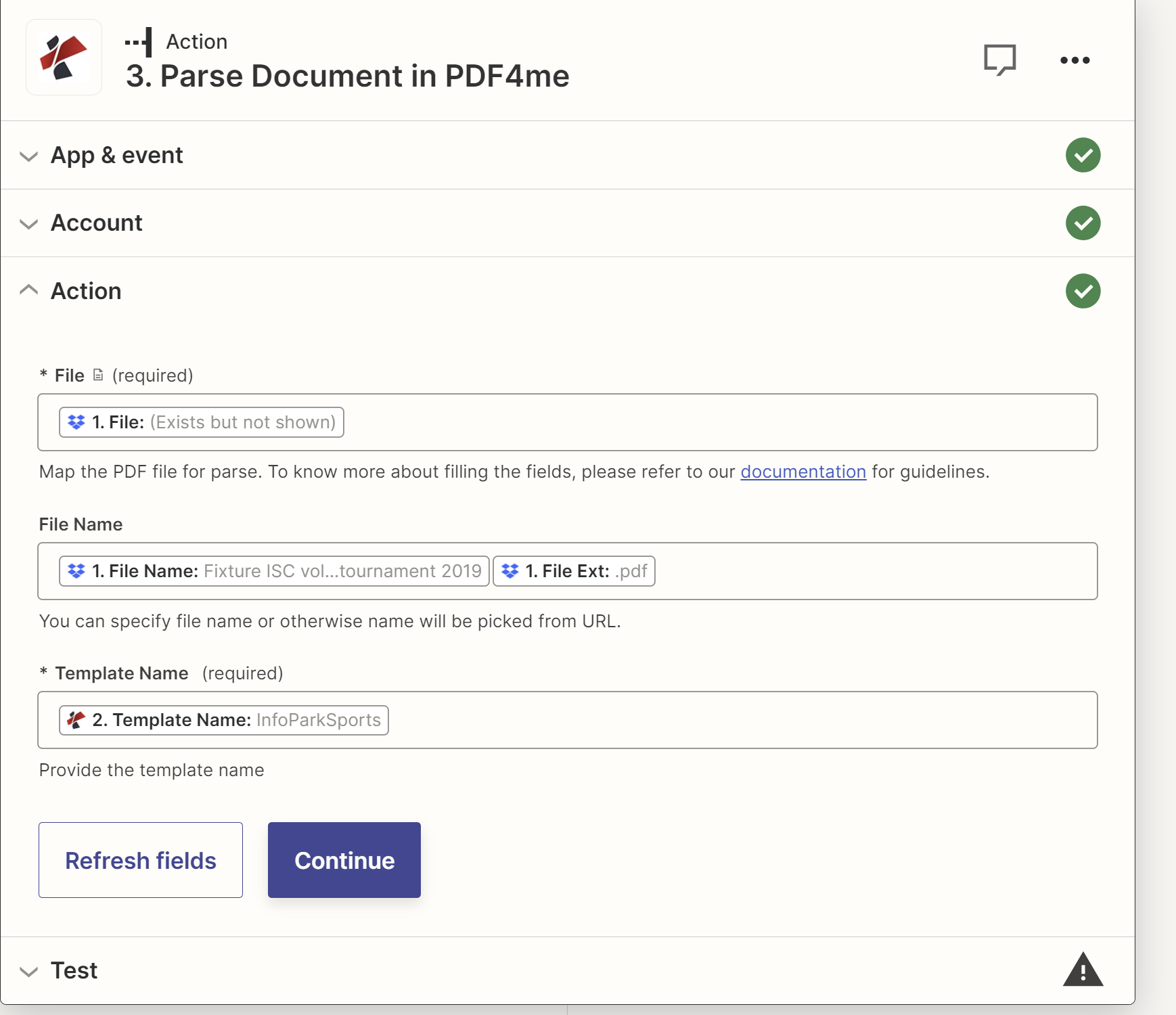
Task: Click the Dropbox icon in File Ext pill
Action: [509, 570]
